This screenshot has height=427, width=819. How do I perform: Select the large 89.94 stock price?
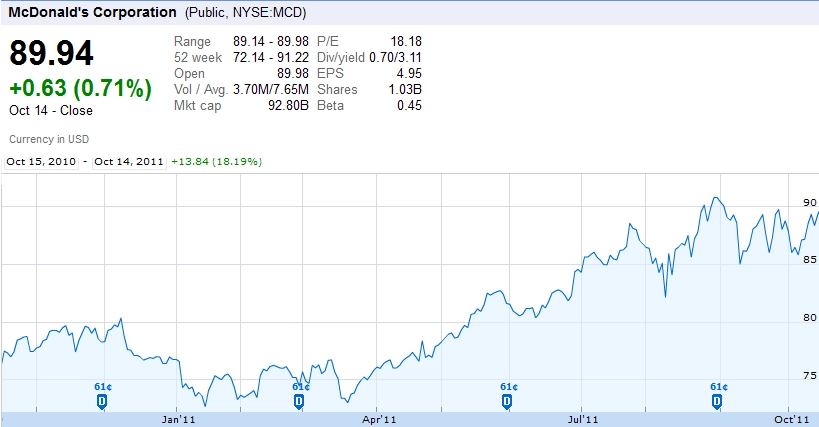coord(51,53)
